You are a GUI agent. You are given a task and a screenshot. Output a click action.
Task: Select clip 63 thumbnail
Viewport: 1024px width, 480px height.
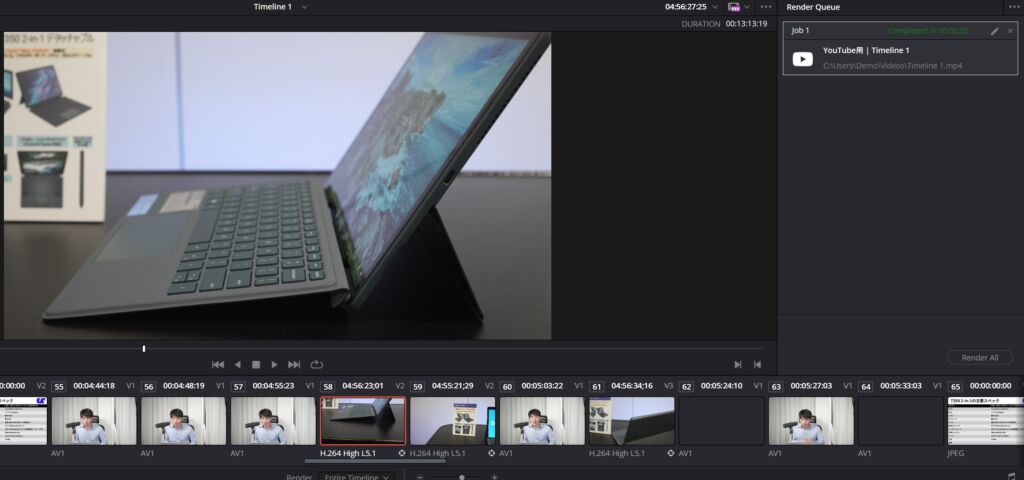tap(811, 421)
